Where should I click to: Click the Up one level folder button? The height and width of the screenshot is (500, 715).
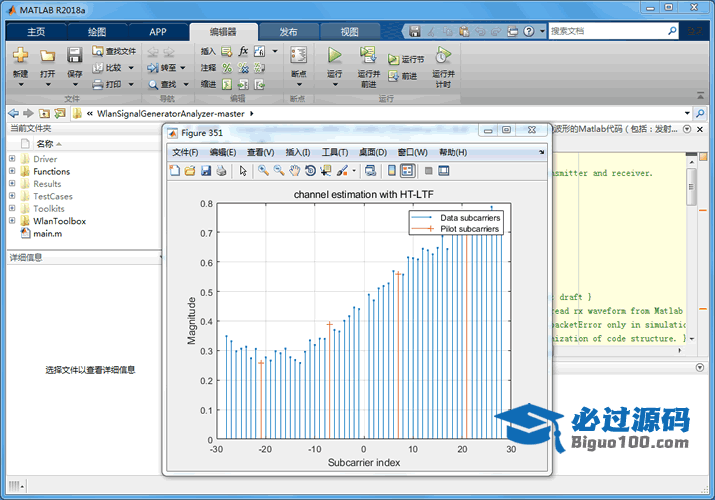coord(44,113)
